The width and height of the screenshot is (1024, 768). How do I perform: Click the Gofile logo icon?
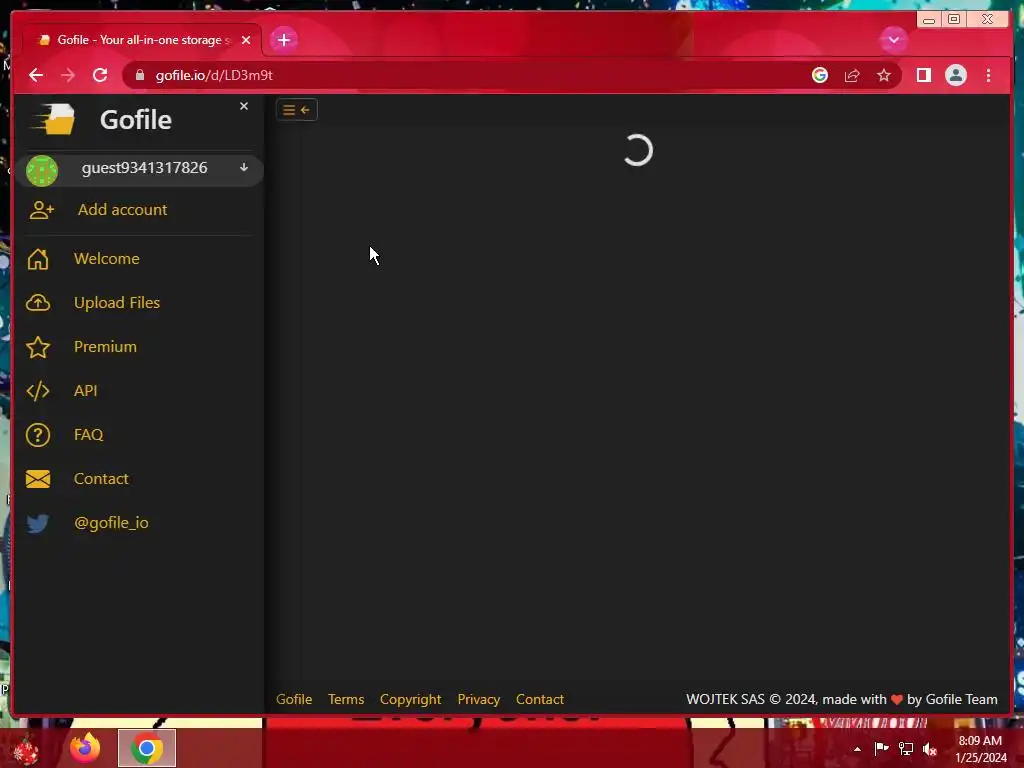[x=54, y=120]
